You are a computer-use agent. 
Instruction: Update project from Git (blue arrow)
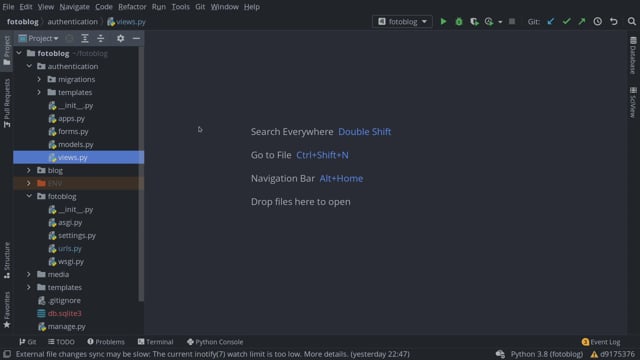pos(551,22)
